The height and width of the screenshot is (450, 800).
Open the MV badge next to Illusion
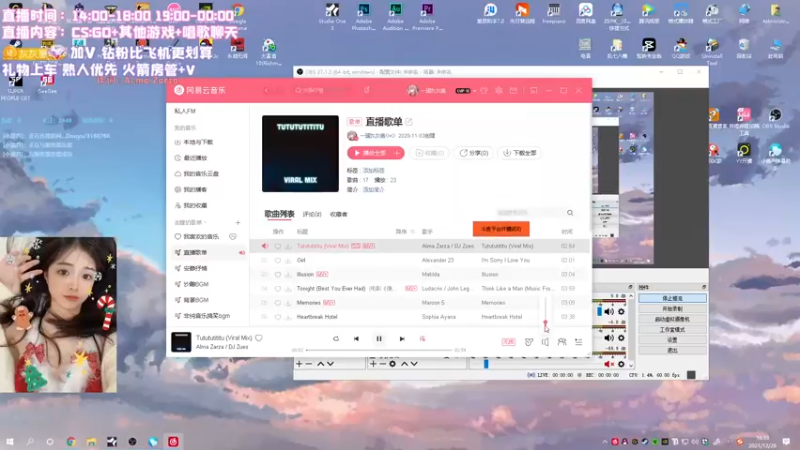pyautogui.click(x=322, y=274)
